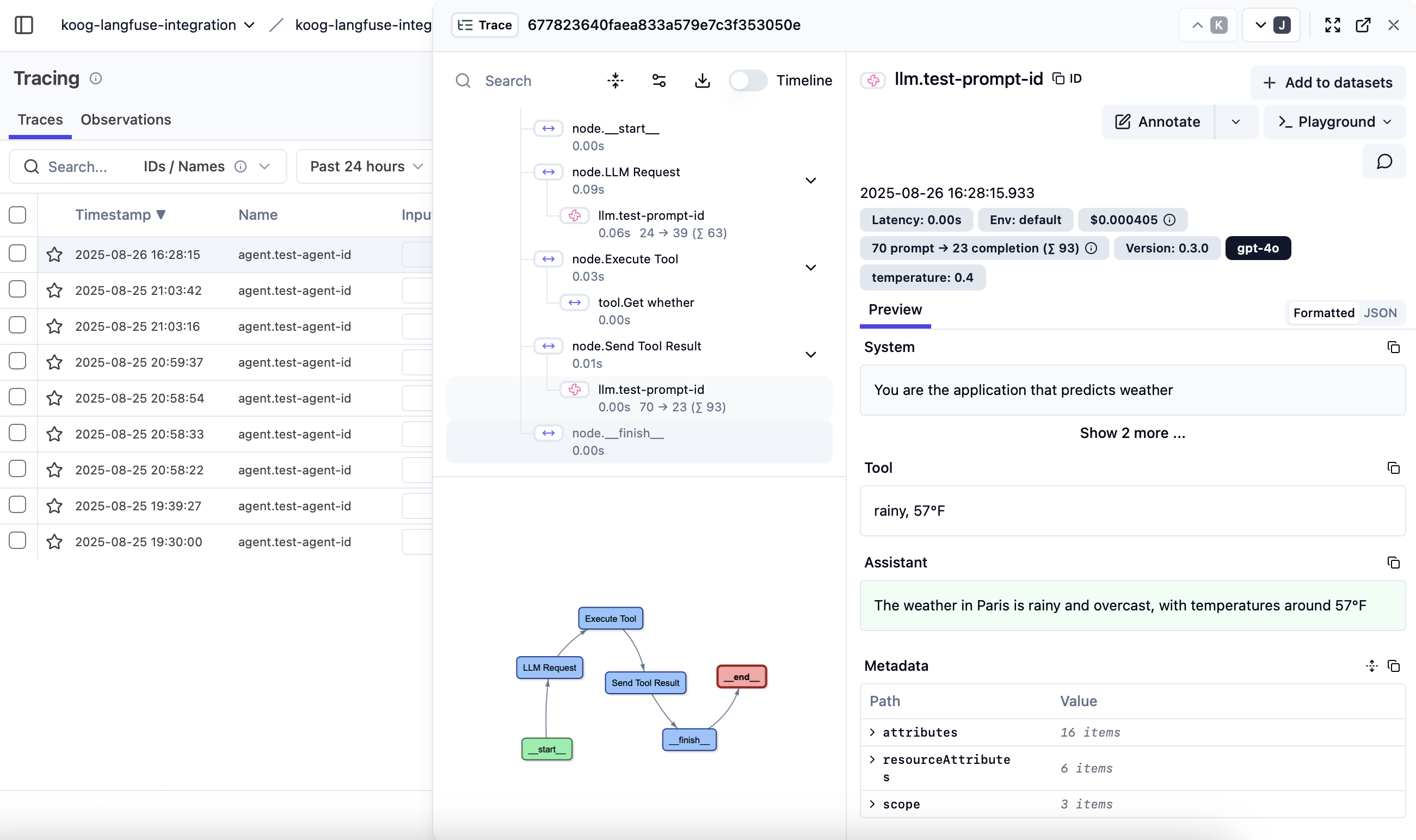
Task: Check the box for trace 2025-08-25 21:03:42
Action: coord(17,289)
